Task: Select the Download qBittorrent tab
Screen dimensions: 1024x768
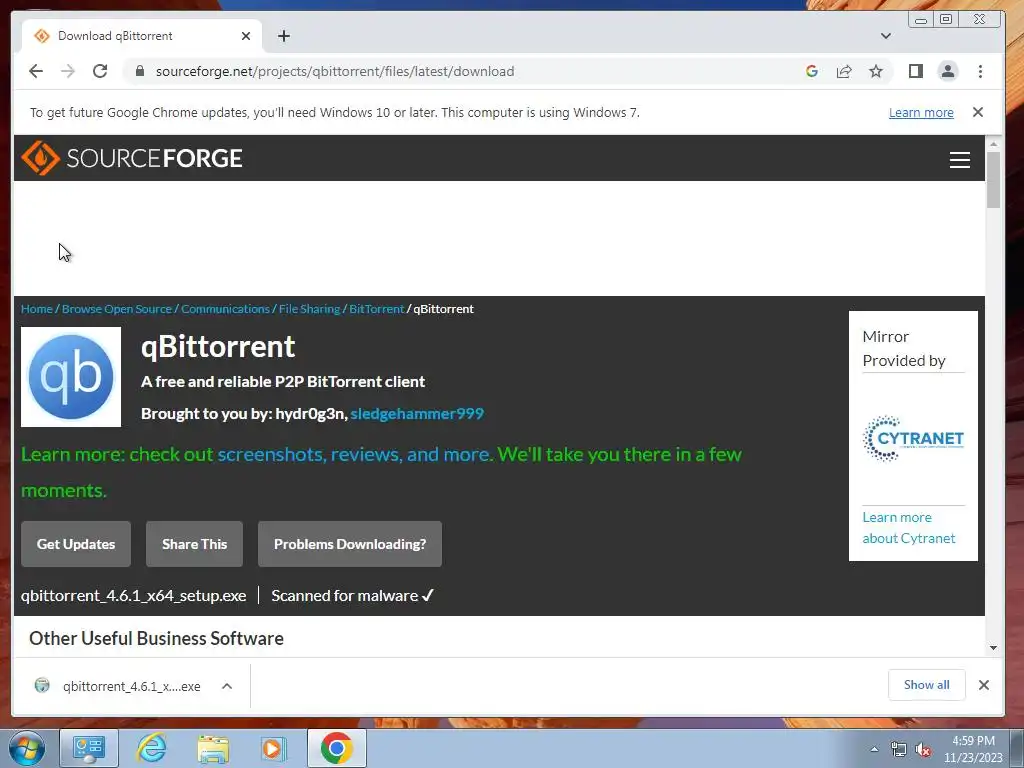Action: click(142, 36)
